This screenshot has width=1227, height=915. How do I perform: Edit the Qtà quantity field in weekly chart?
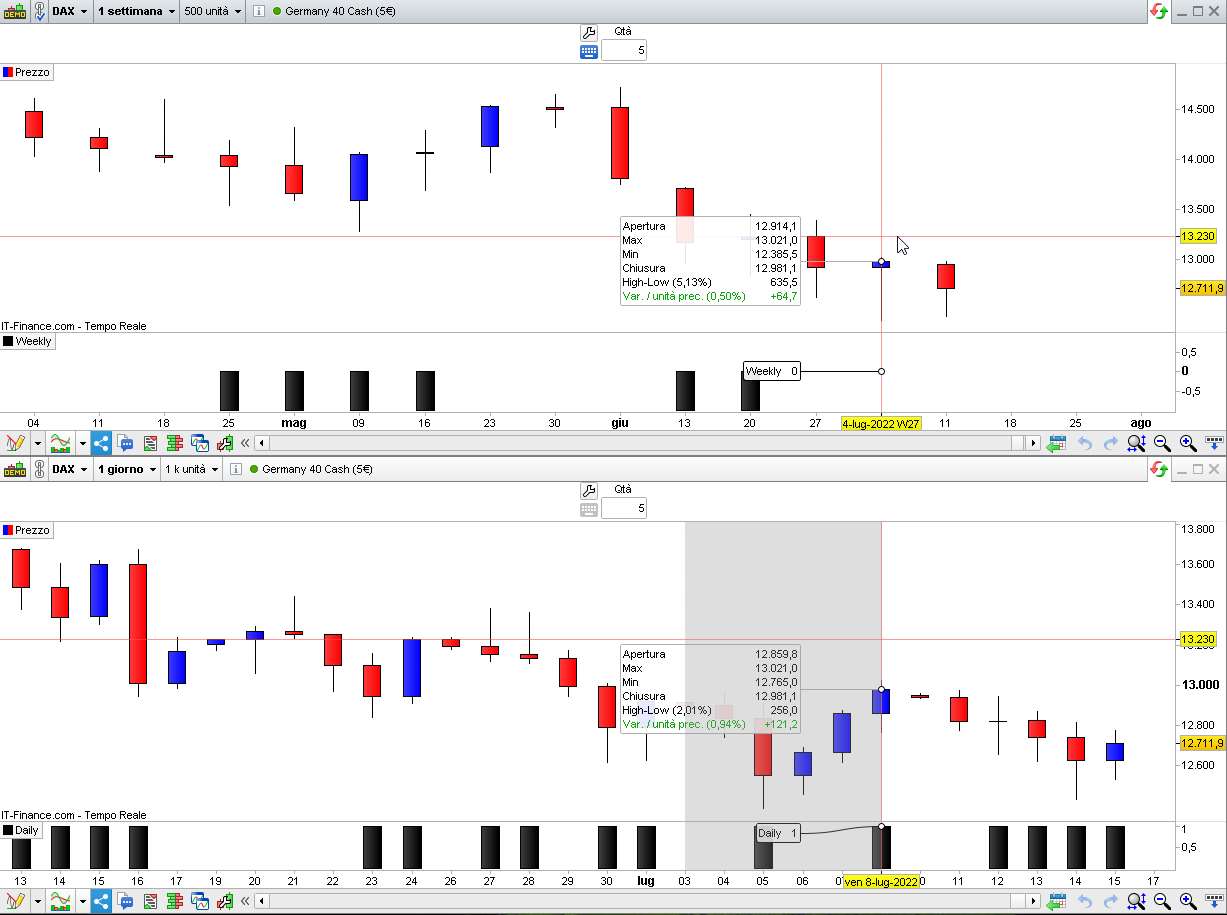click(624, 50)
